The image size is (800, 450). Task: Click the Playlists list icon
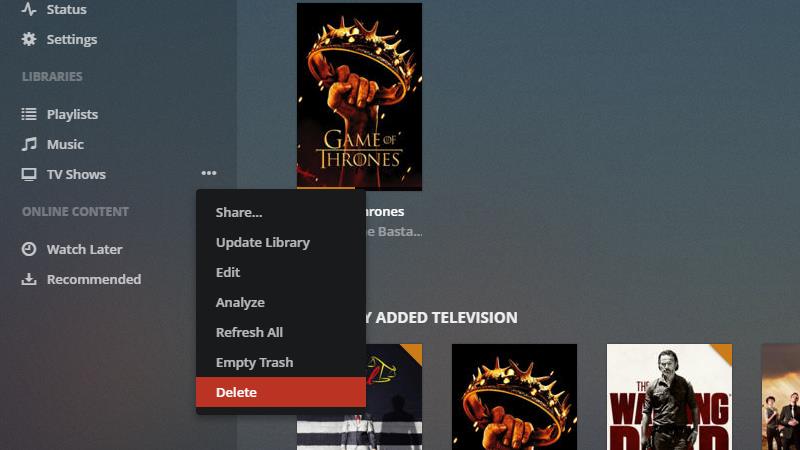coord(29,114)
